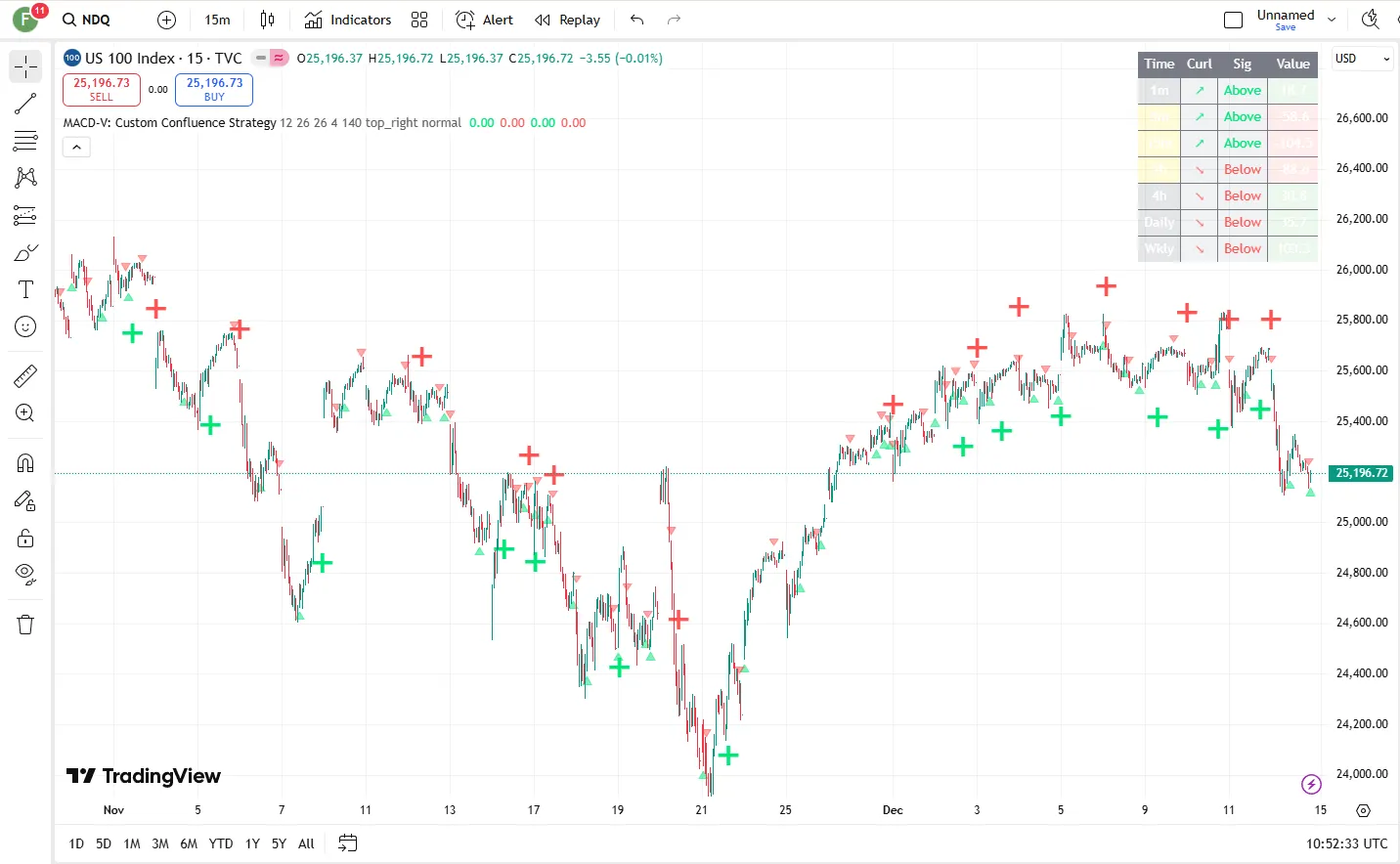Select the All date range
This screenshot has height=864, width=1400.
pos(306,843)
